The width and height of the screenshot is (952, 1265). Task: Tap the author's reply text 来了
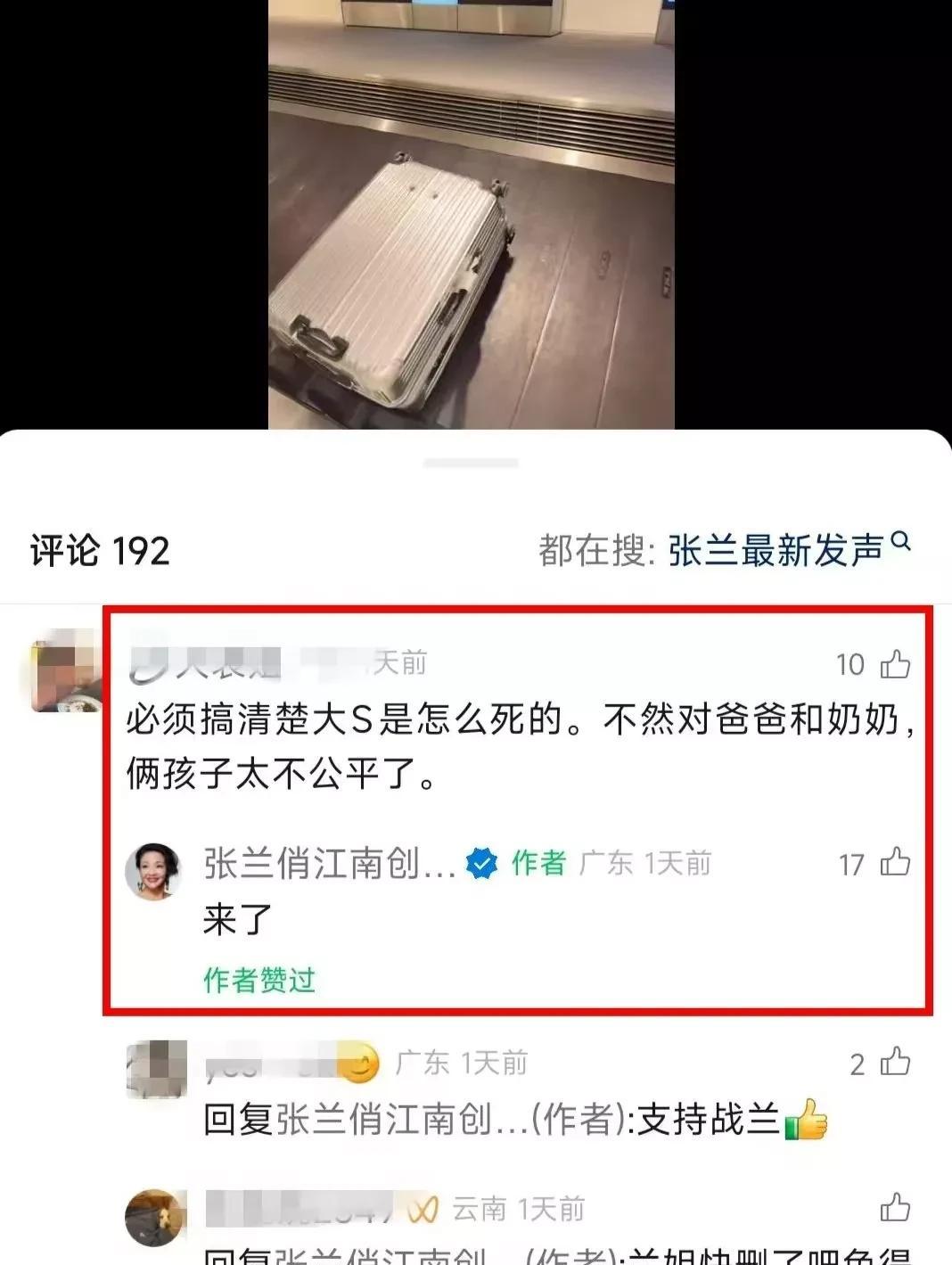pos(238,919)
